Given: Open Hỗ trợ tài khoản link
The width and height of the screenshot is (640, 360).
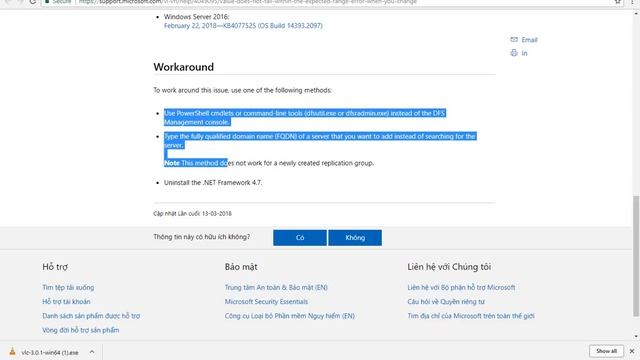Looking at the screenshot, I should click(x=67, y=302).
